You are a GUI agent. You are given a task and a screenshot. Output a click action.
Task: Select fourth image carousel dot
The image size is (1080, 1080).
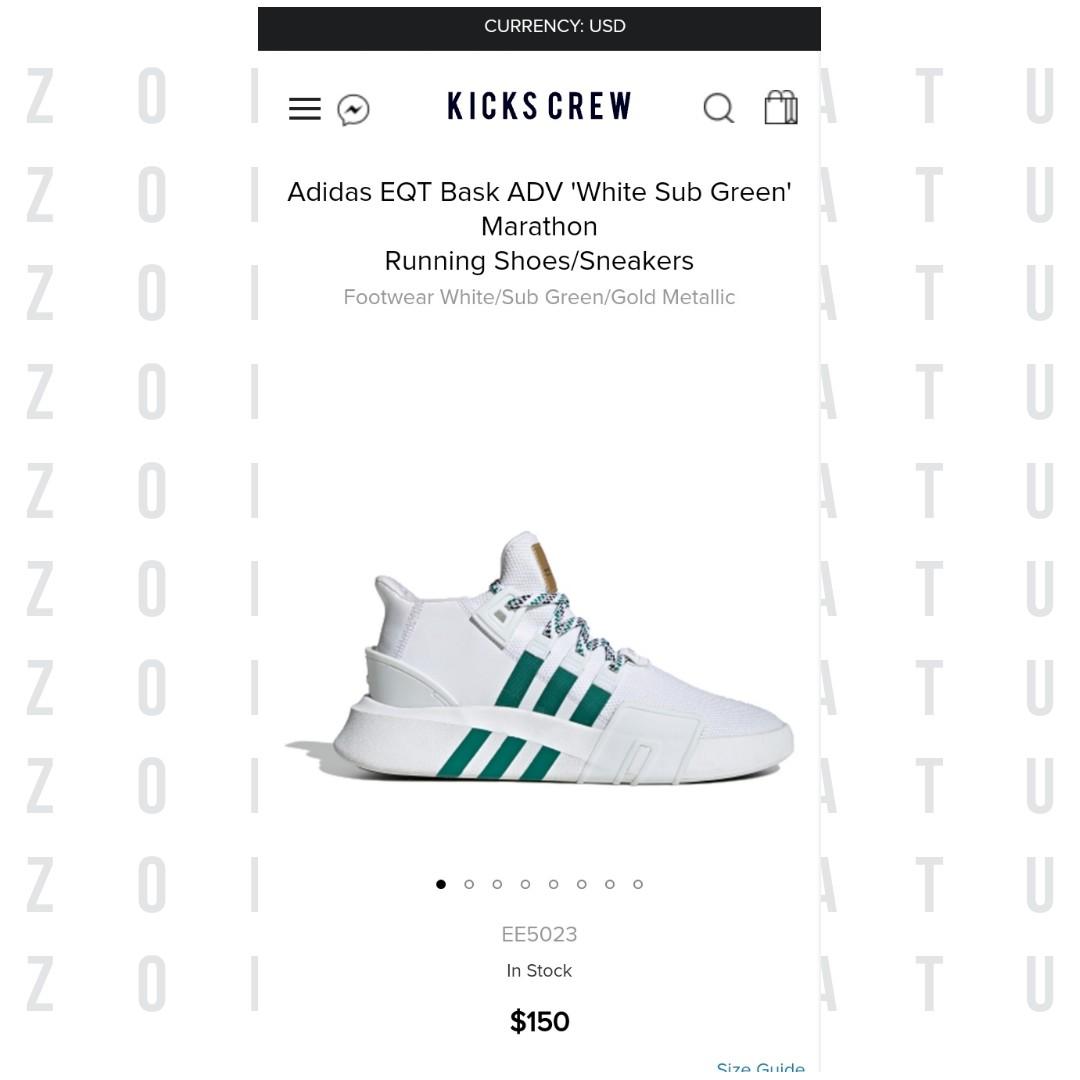tap(526, 884)
